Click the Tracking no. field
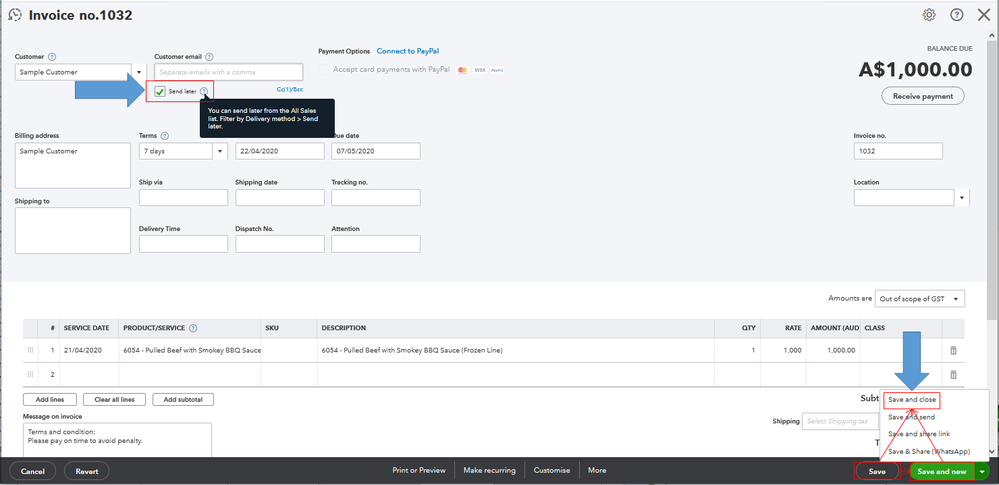 pyautogui.click(x=375, y=198)
